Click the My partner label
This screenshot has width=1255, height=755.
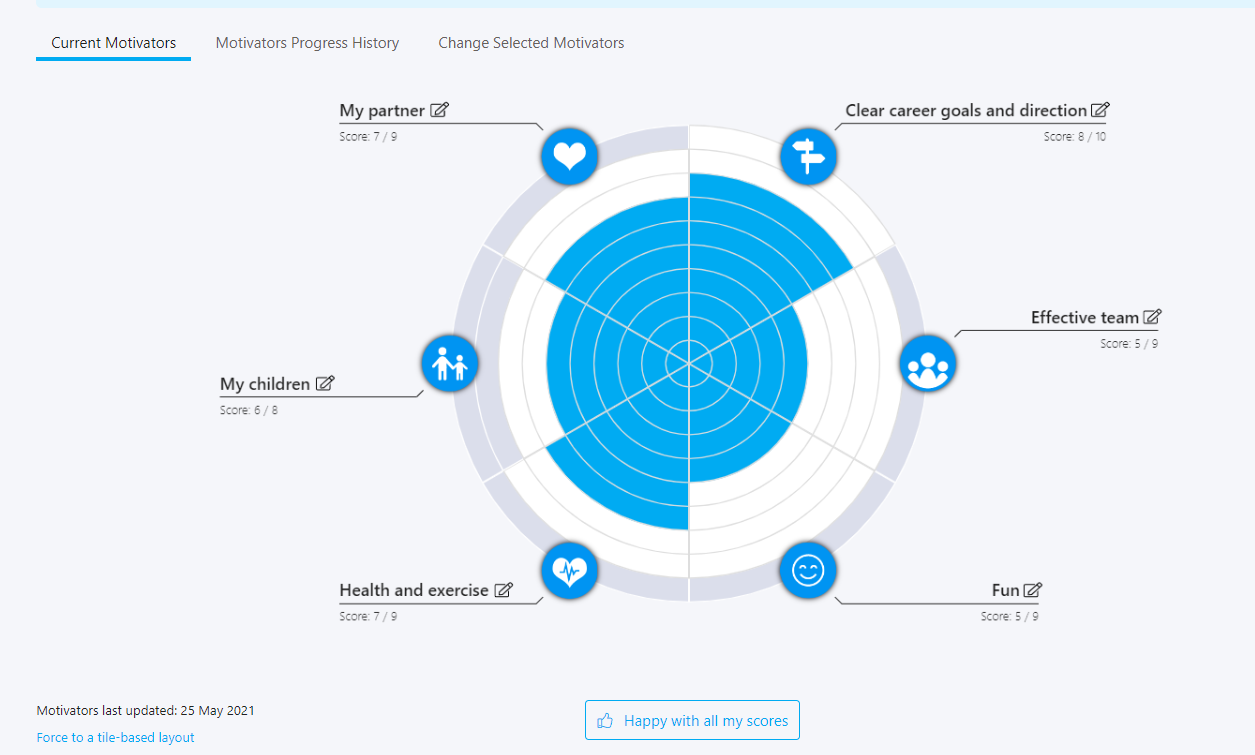click(x=382, y=110)
